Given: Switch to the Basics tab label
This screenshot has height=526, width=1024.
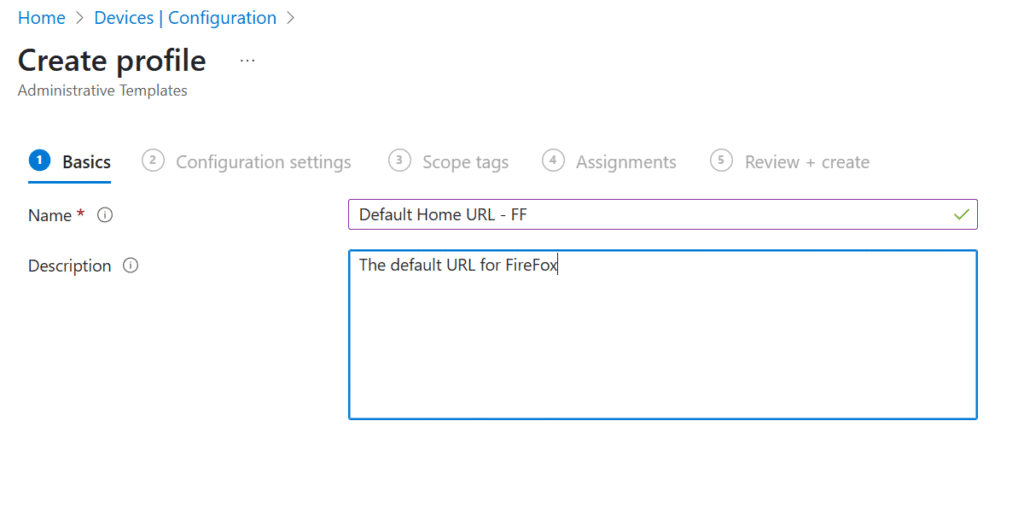Looking at the screenshot, I should pyautogui.click(x=86, y=162).
